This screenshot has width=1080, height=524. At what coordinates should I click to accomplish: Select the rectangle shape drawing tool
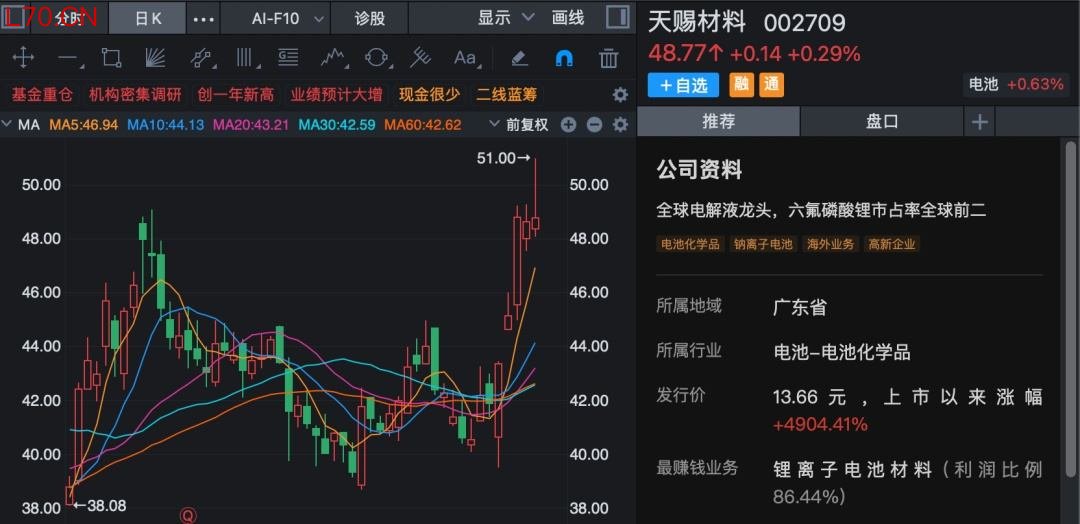[x=111, y=57]
